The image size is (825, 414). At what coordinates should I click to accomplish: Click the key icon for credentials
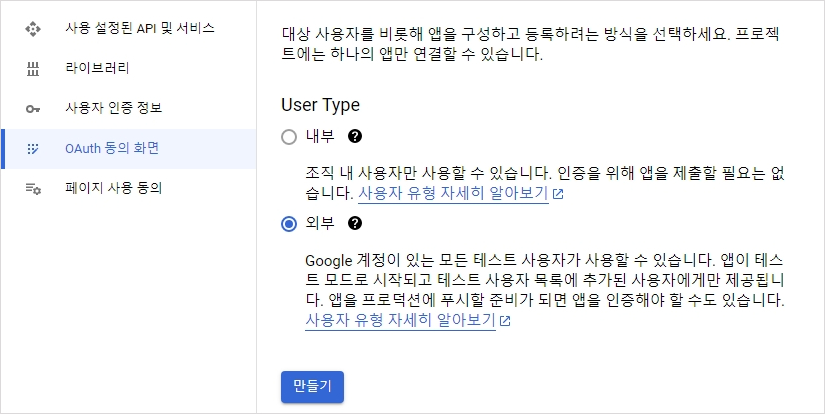coord(32,108)
